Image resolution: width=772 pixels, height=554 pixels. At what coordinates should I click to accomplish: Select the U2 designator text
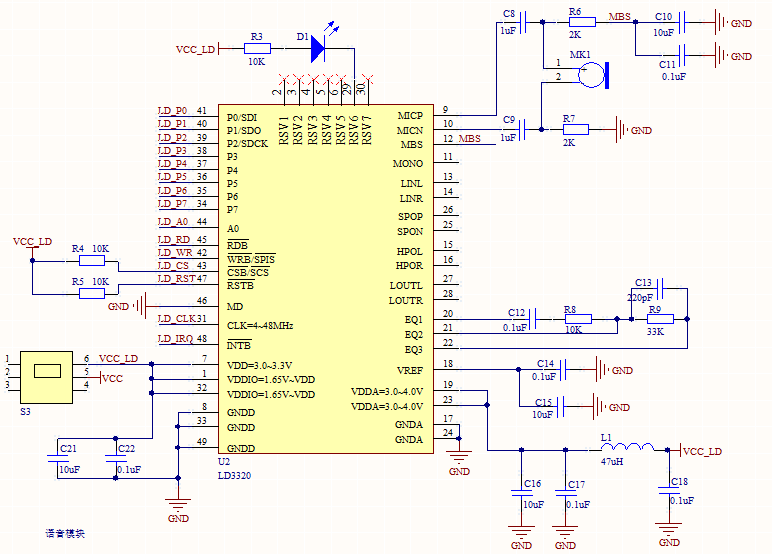(x=224, y=461)
